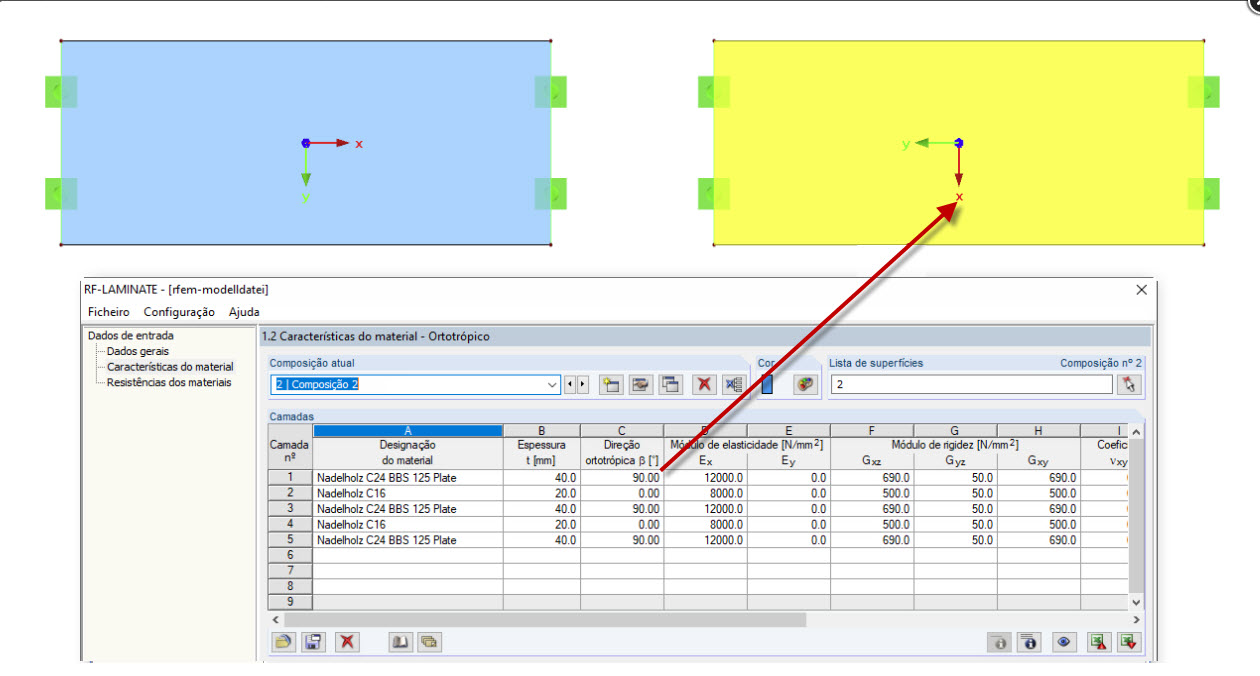
Task: Click Ex value 8000.0 in row 2
Action: point(705,493)
